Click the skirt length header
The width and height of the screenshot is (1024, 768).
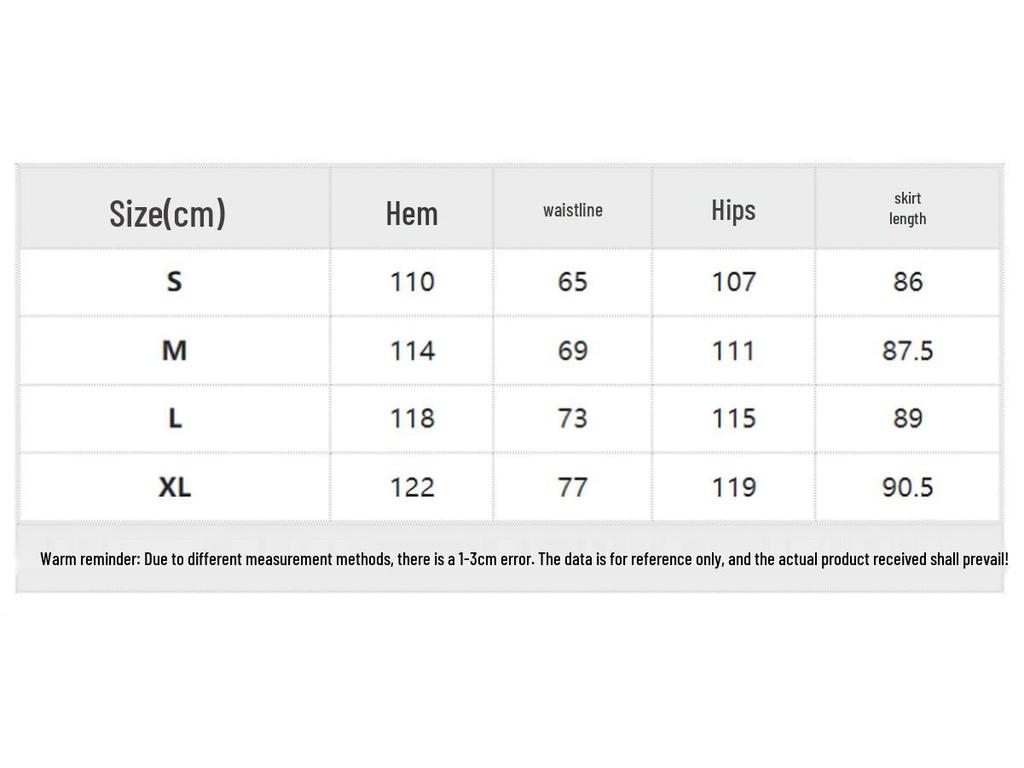pos(908,208)
